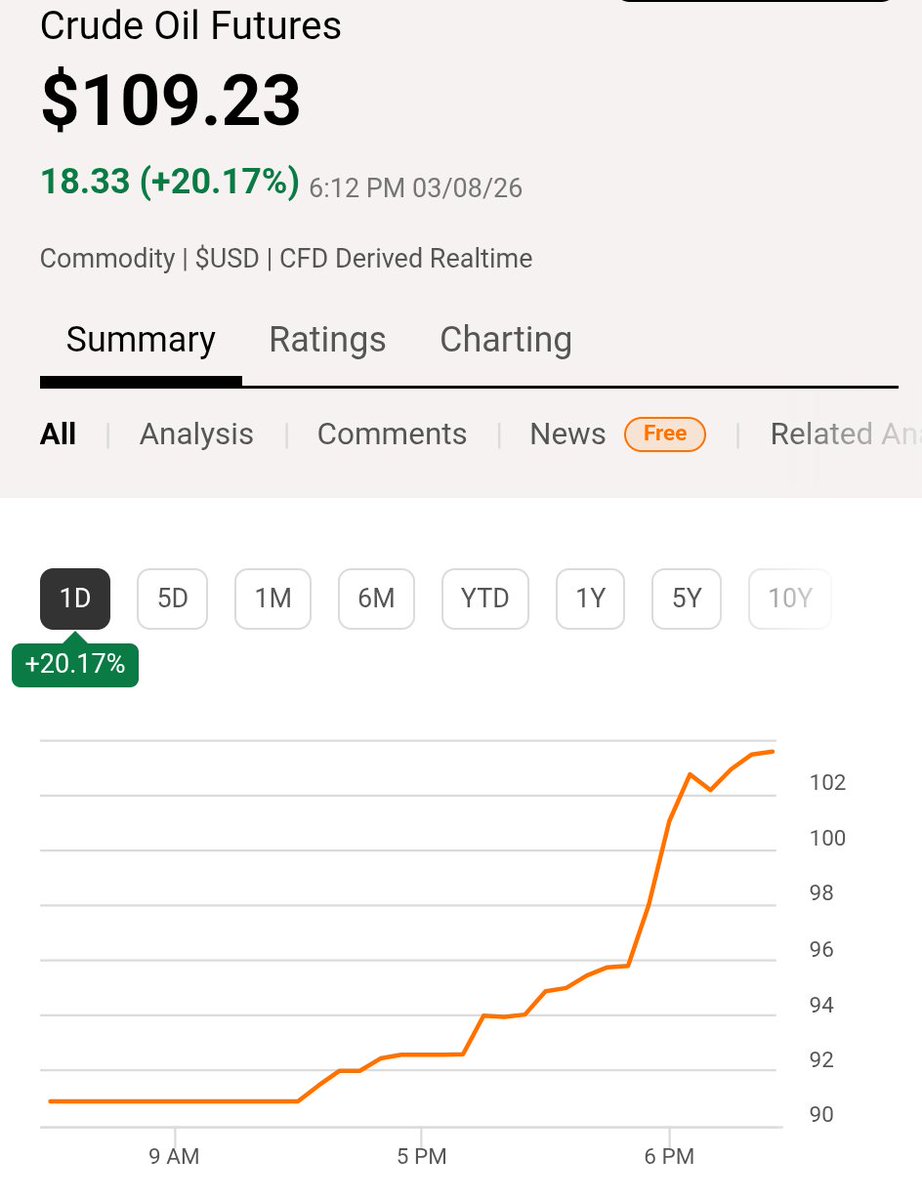
Task: Click the CFD Derived Realtime label
Action: (406, 258)
